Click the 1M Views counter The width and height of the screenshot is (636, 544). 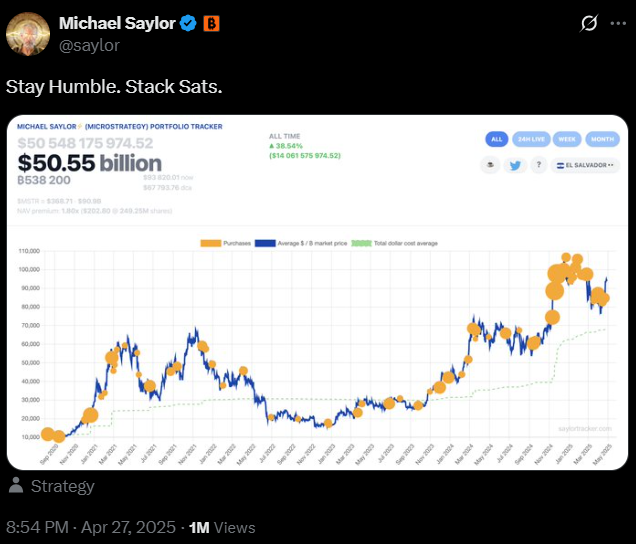pos(222,527)
